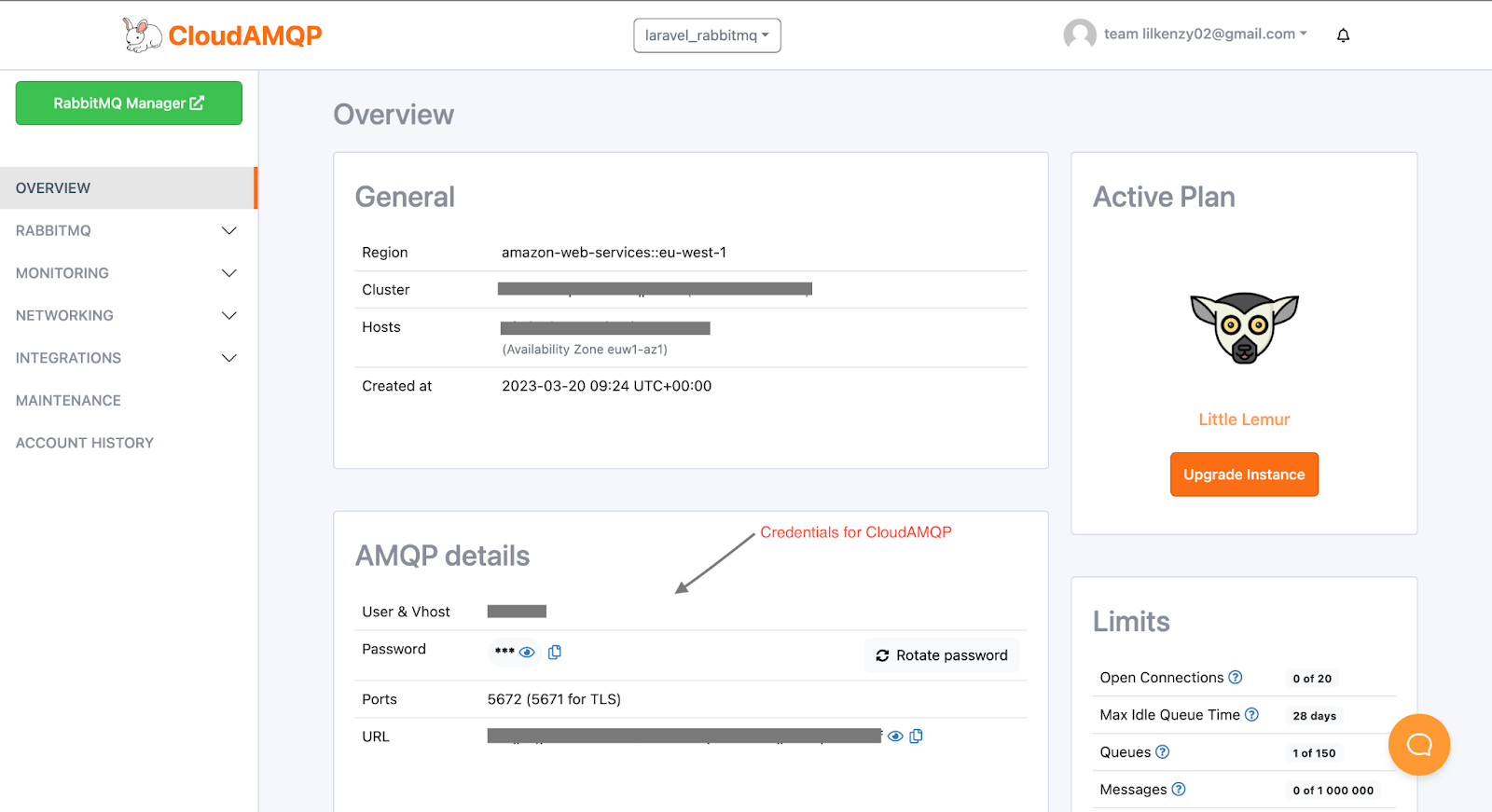This screenshot has width=1492, height=812.
Task: Select OVERVIEW in the sidebar
Action: [x=129, y=188]
